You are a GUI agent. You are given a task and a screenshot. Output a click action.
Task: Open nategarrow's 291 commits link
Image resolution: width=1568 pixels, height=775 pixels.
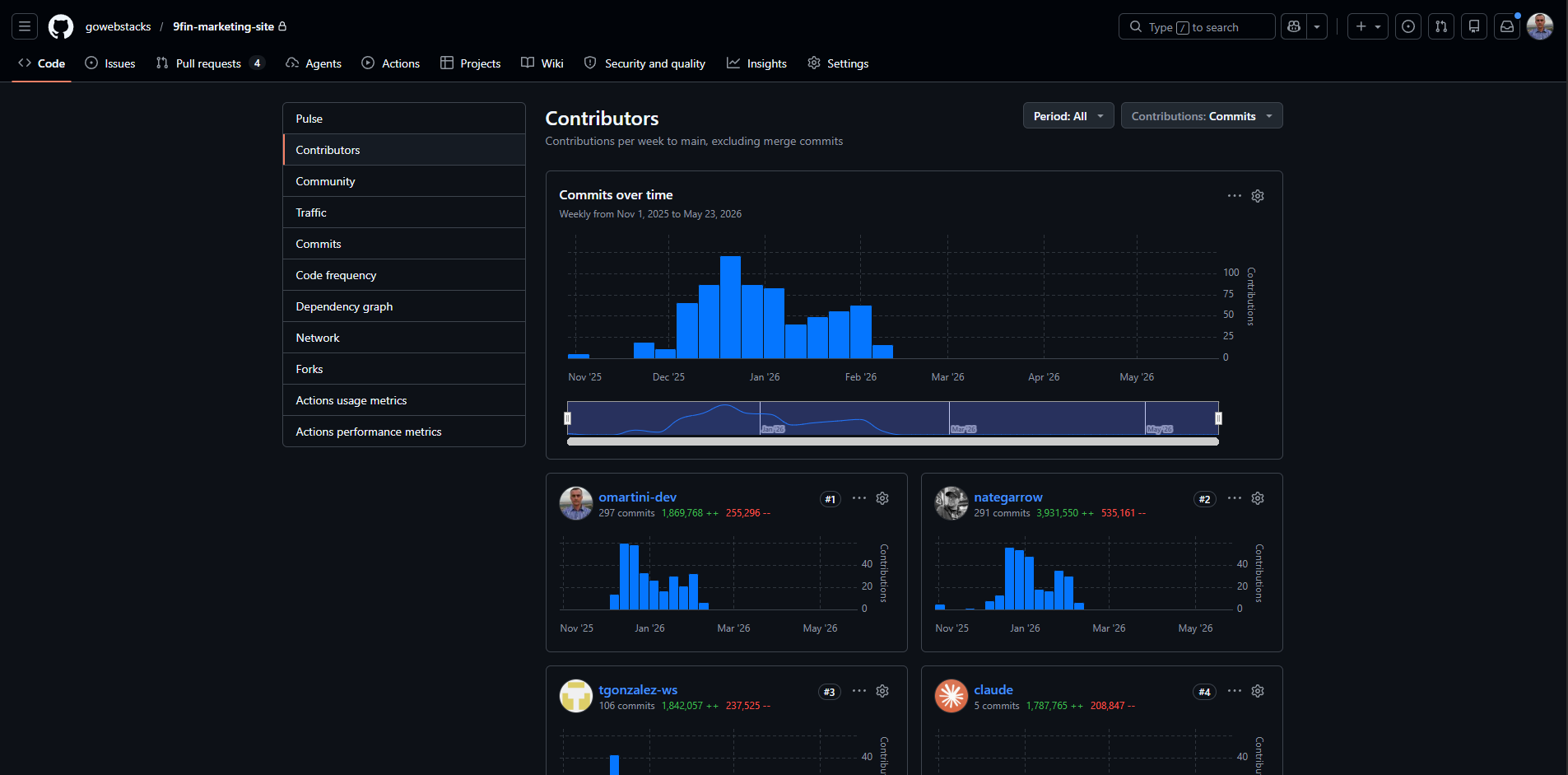click(x=1002, y=513)
